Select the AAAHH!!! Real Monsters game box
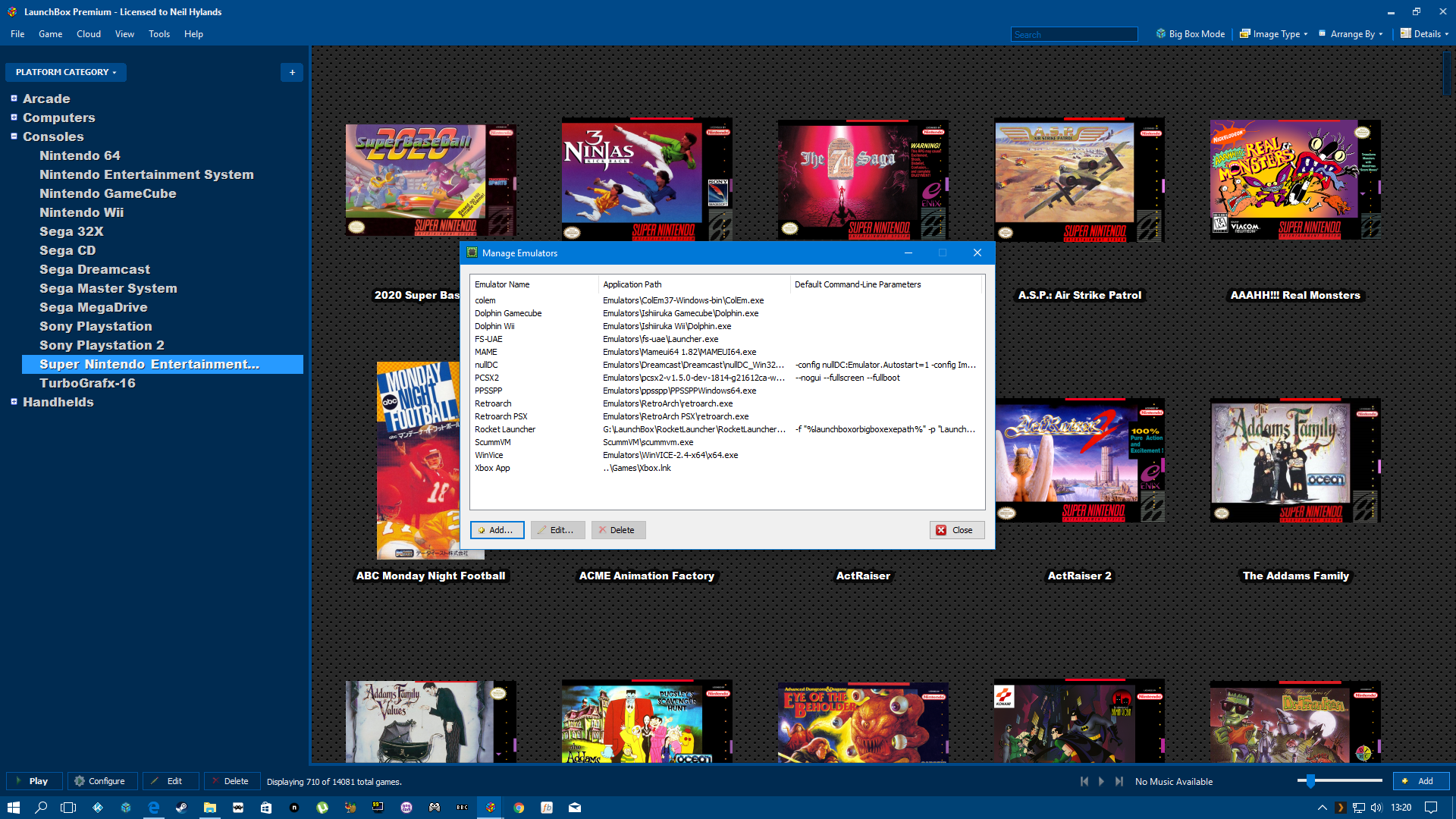The width and height of the screenshot is (1456, 819). pyautogui.click(x=1295, y=180)
